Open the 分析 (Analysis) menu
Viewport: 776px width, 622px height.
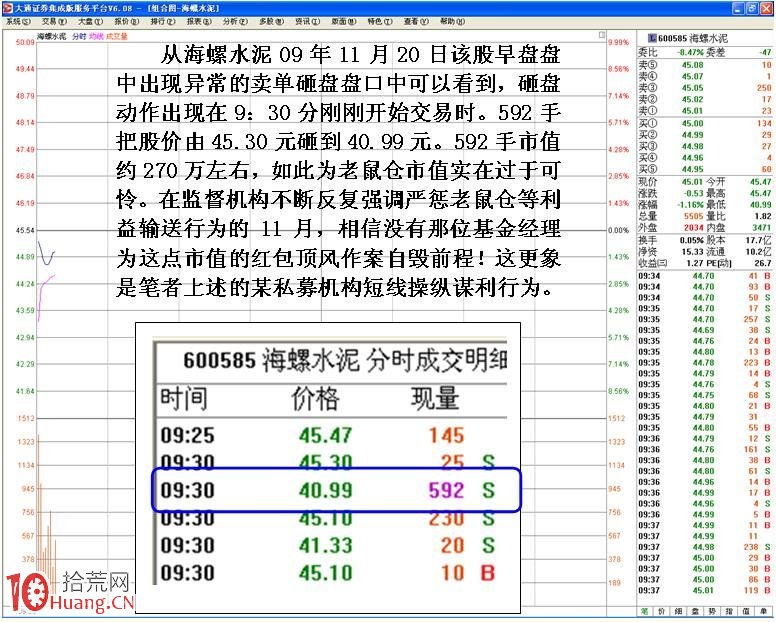[234, 21]
